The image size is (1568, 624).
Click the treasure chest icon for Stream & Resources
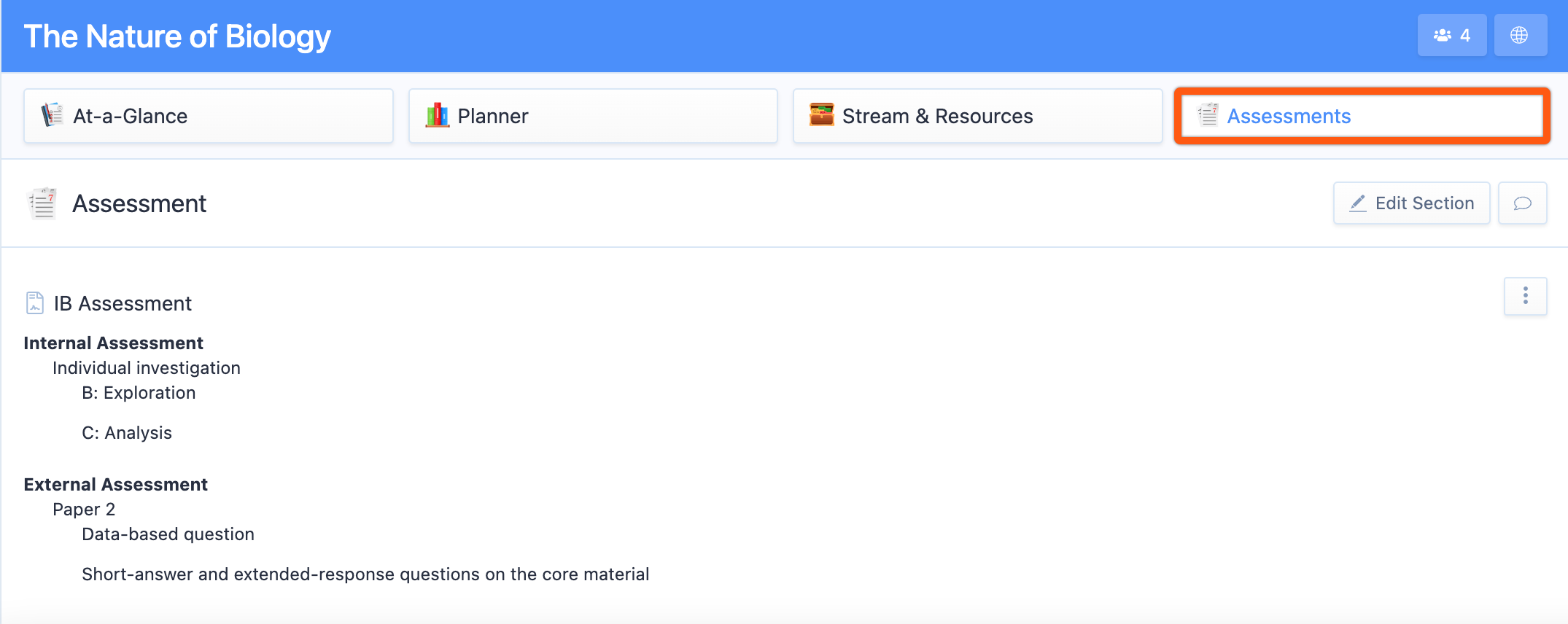point(821,115)
